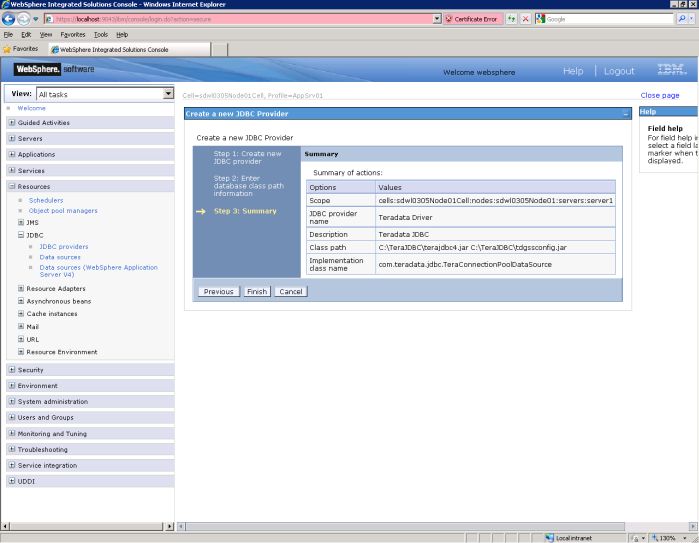699x543 pixels.
Task: Click the URL address bar field
Action: (239, 19)
